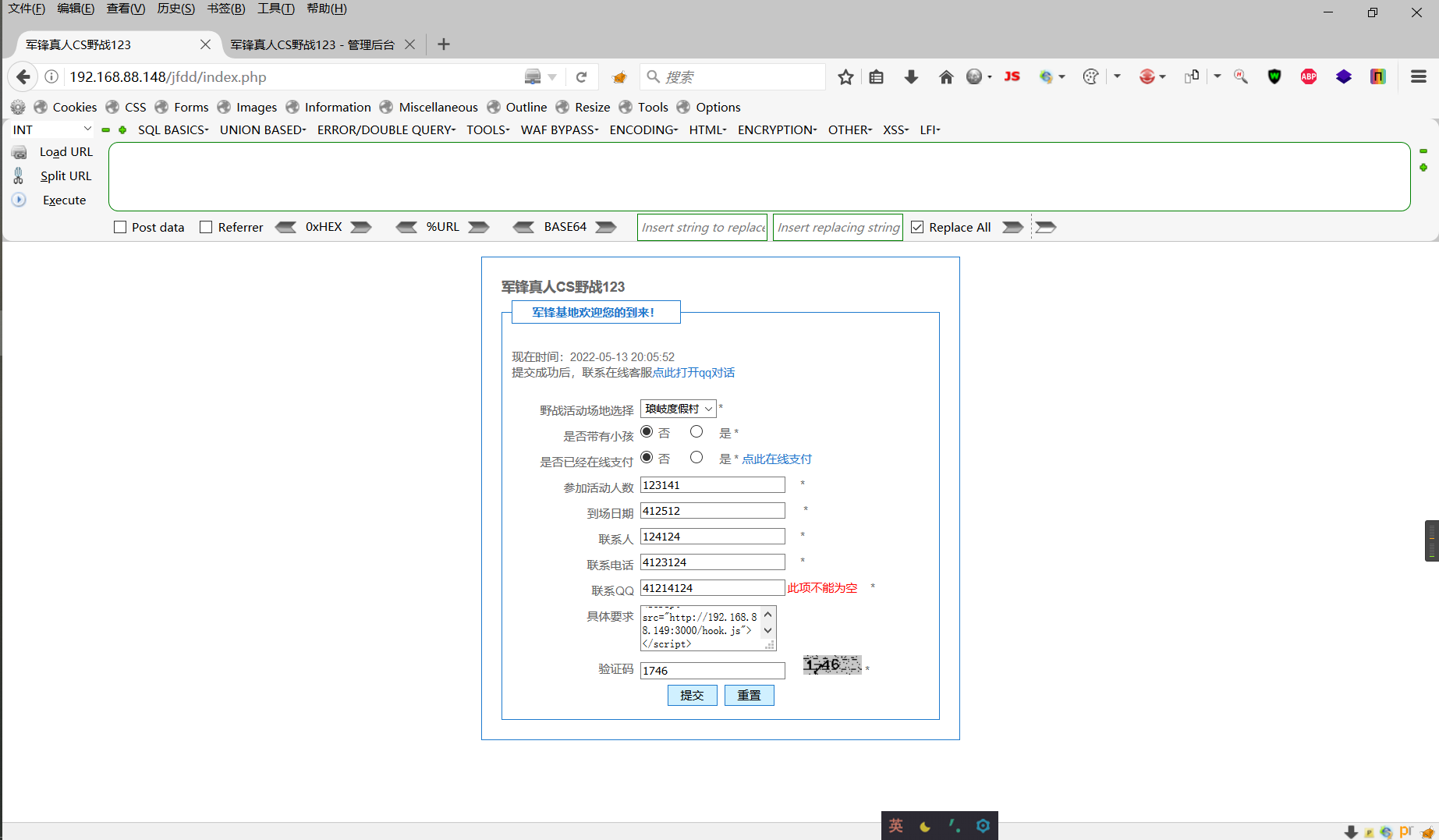Check the Referrer checkbox in HackBar
This screenshot has width=1439, height=840.
[206, 226]
